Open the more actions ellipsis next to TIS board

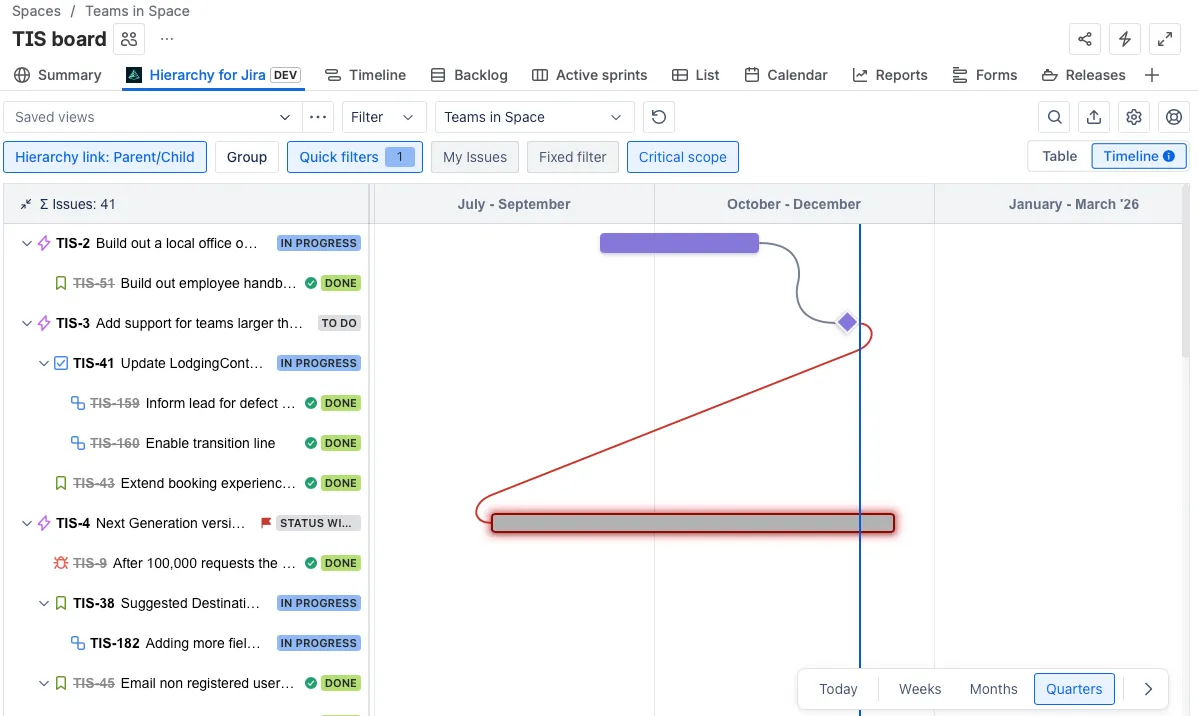point(167,39)
